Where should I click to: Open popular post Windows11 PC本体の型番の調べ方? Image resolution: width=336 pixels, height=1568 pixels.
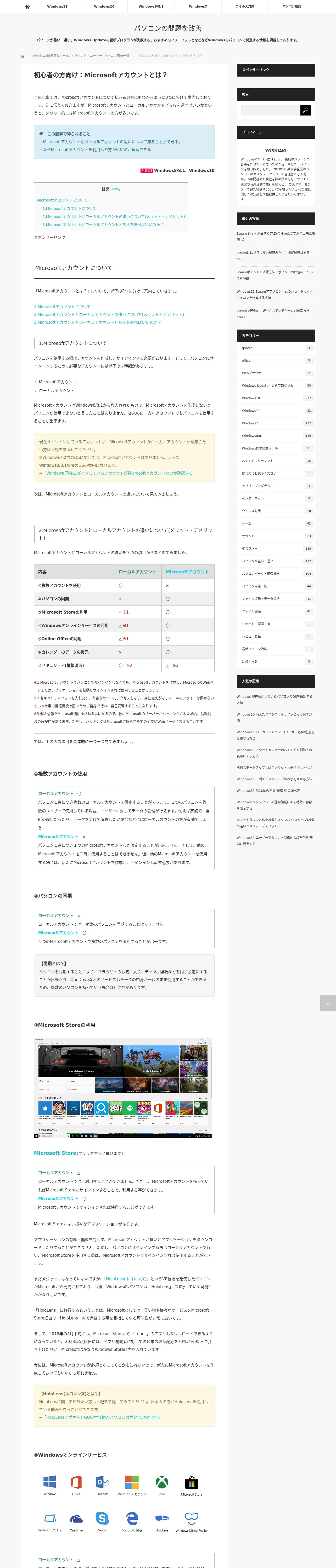(x=268, y=791)
